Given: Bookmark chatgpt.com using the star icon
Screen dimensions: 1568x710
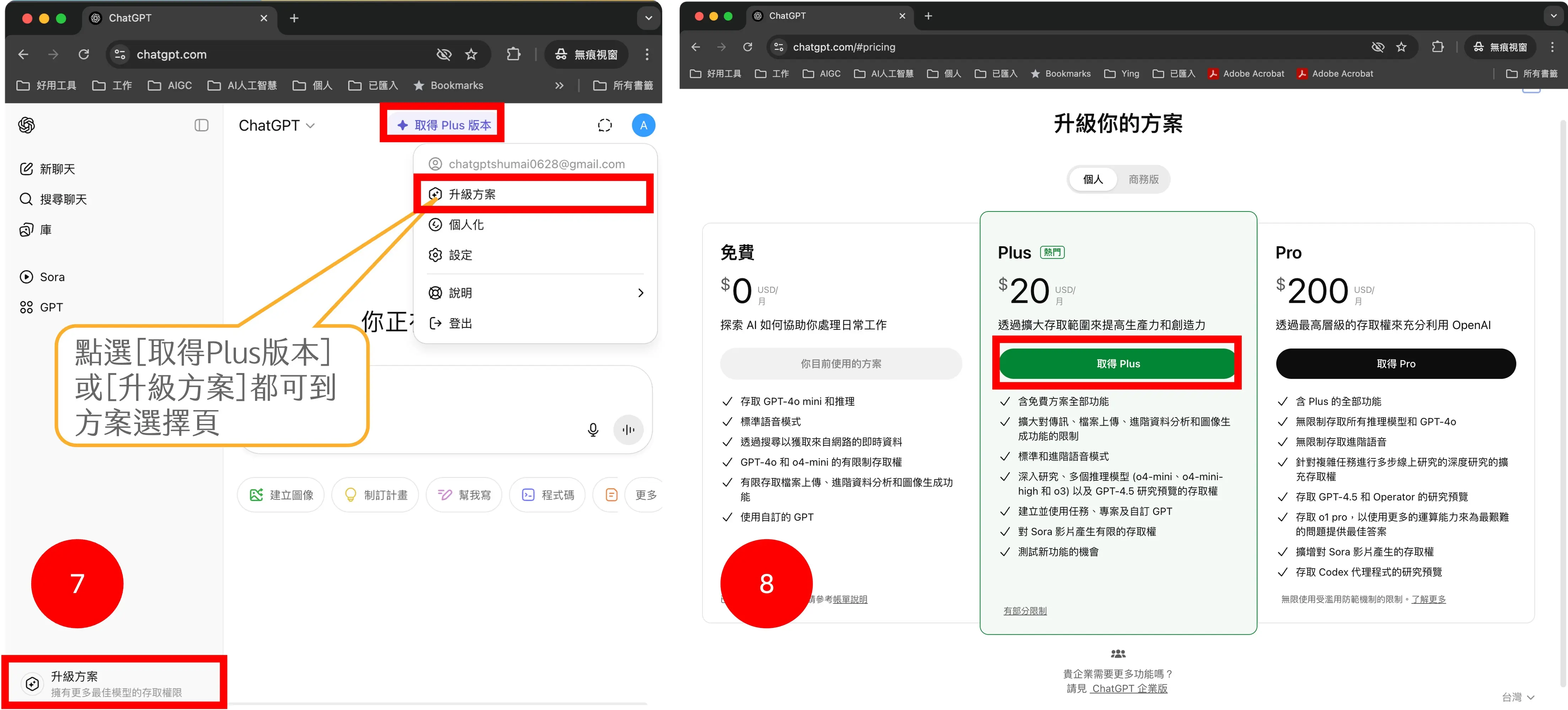Looking at the screenshot, I should (x=471, y=54).
